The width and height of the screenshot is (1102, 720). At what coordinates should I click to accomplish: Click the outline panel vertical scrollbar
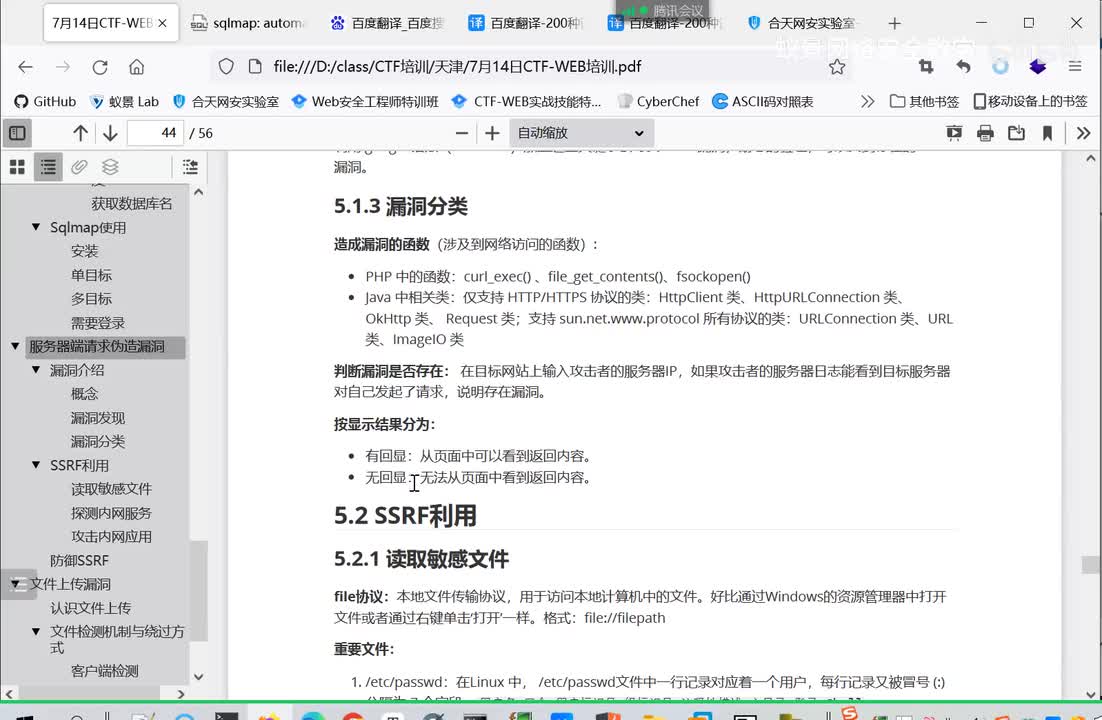(199, 591)
